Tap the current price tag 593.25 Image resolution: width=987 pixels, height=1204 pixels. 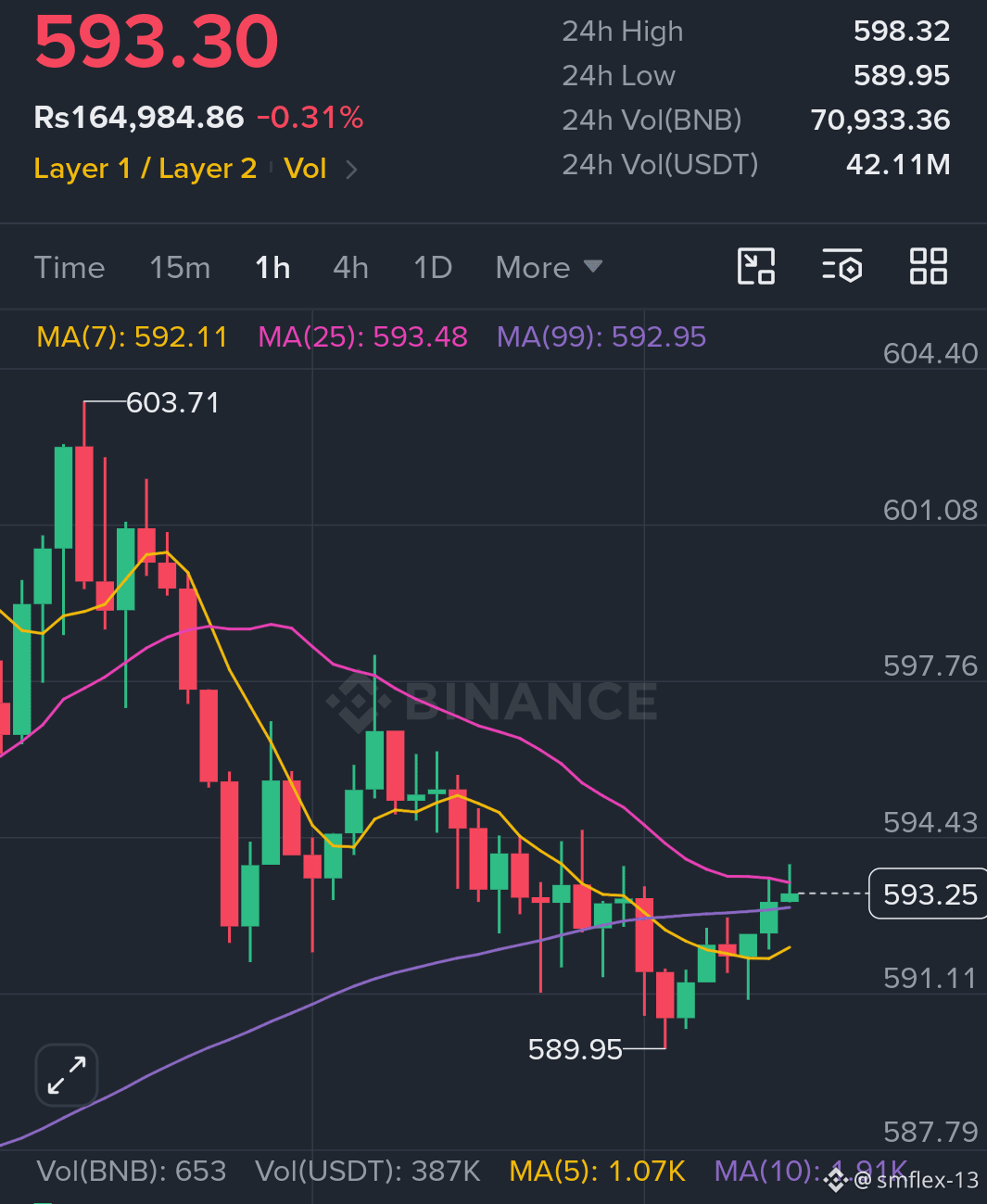[x=930, y=894]
